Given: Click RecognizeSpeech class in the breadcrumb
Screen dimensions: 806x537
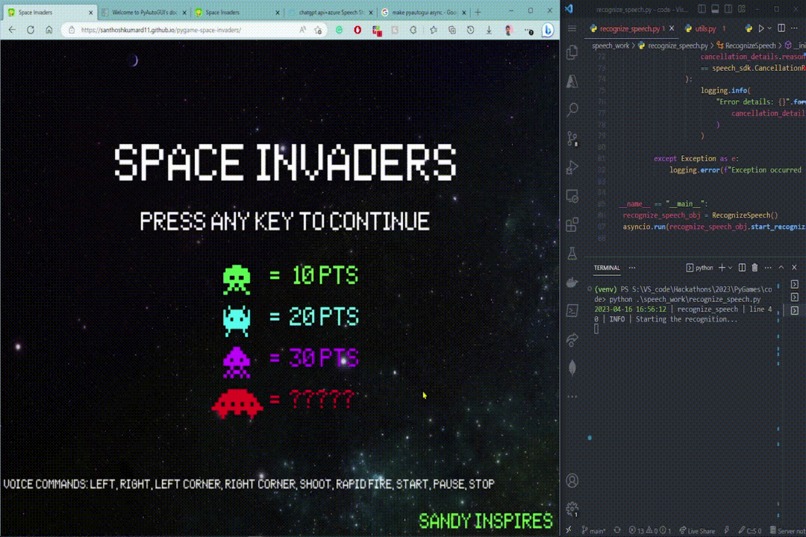Looking at the screenshot, I should pos(750,46).
